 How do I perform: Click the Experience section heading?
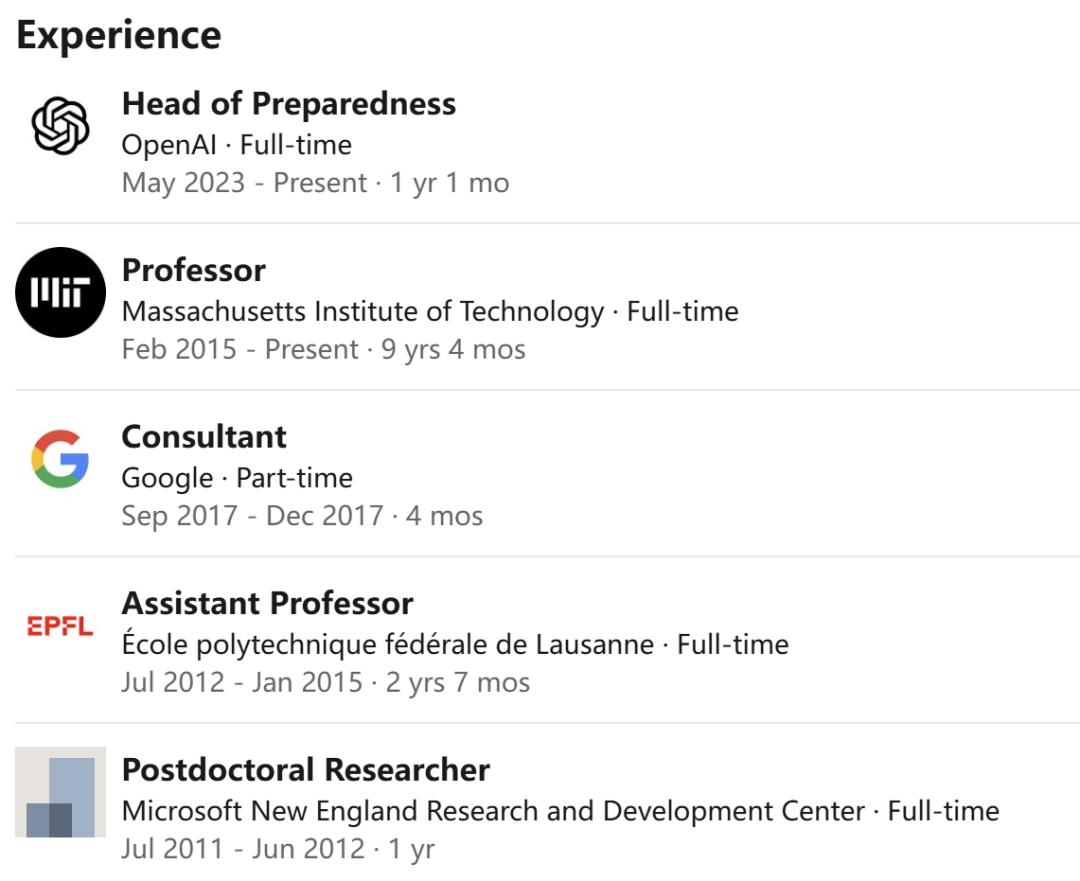119,36
